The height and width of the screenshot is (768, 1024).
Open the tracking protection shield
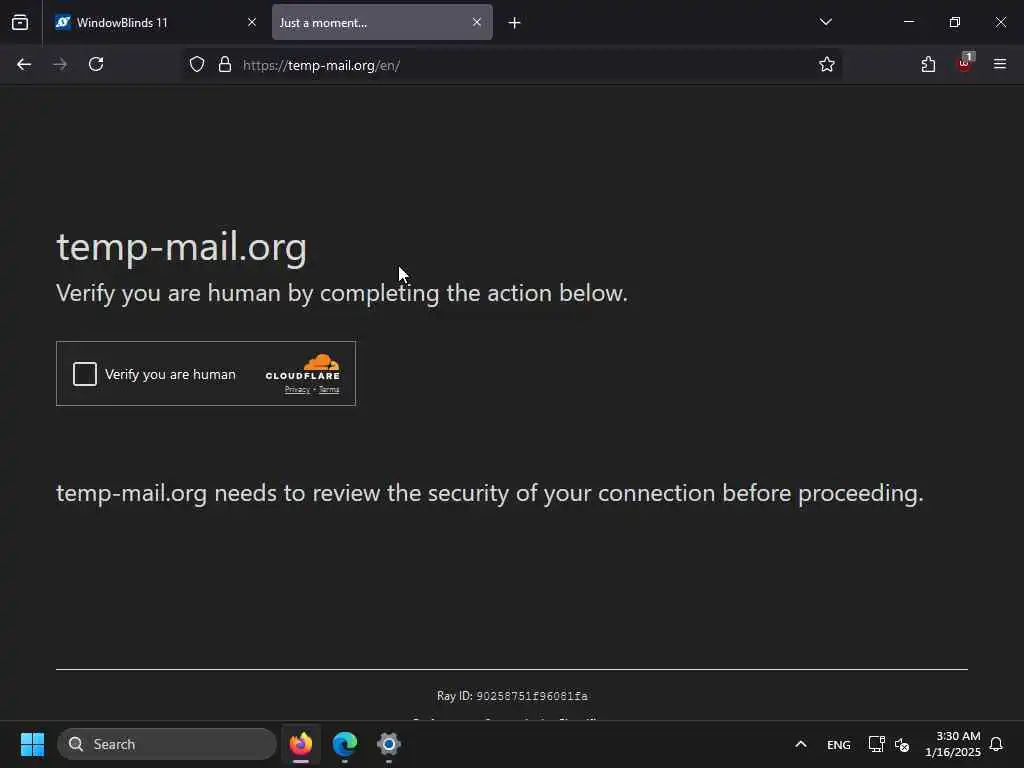(x=197, y=65)
